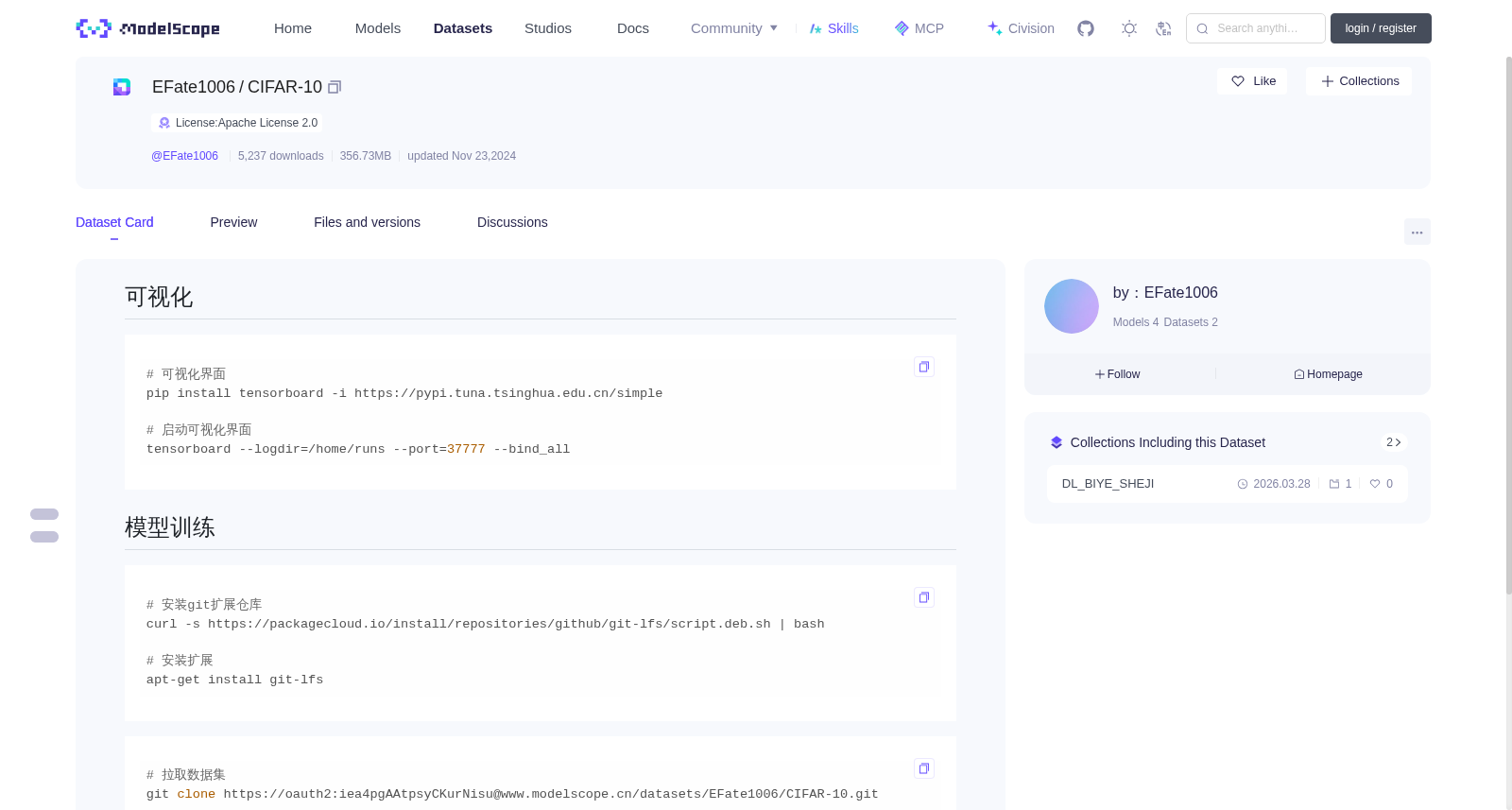Screen dimensions: 1512x810
Task: Click the dataset cube icon
Action: [x=122, y=87]
